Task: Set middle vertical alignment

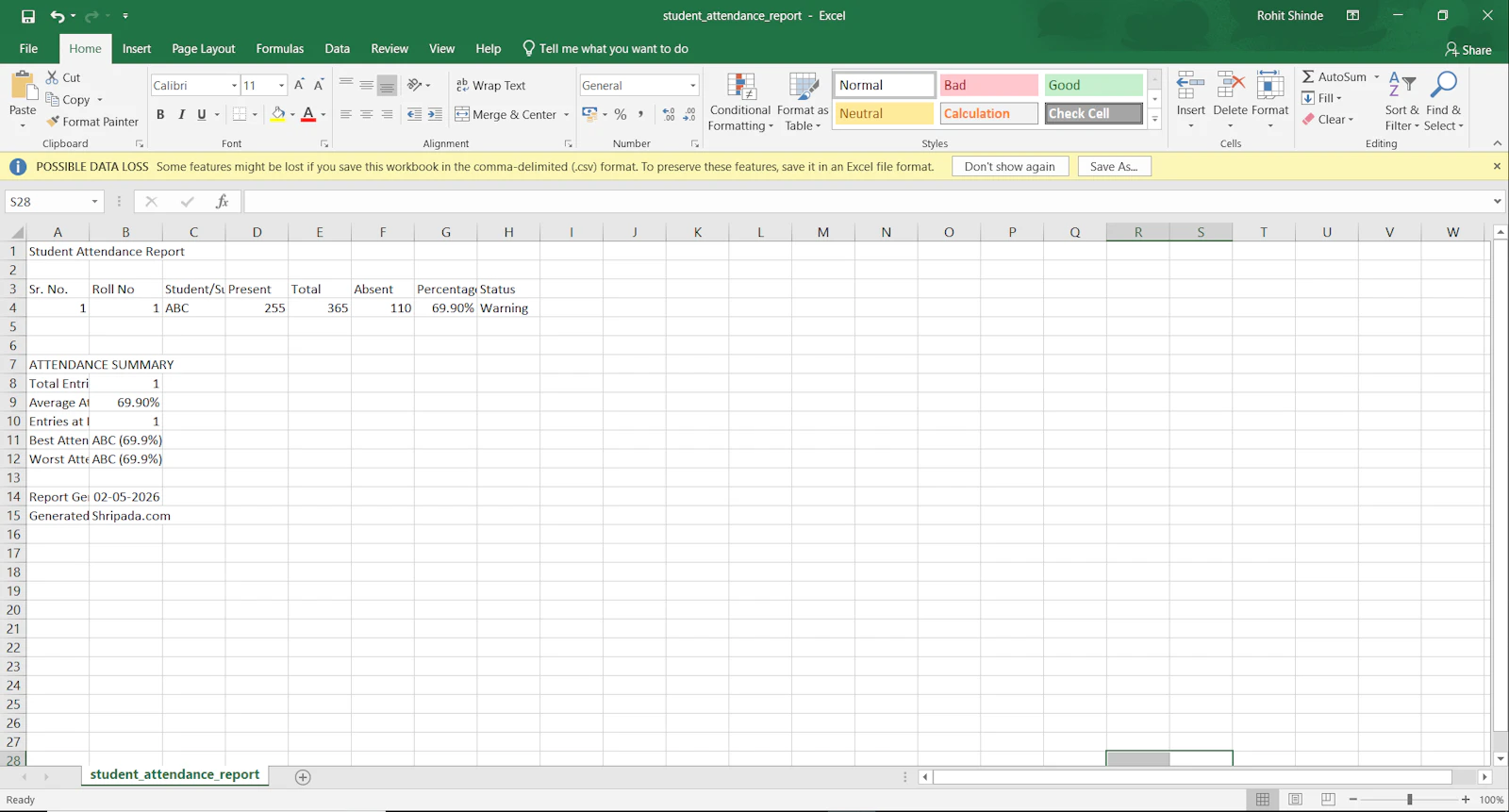Action: [366, 85]
